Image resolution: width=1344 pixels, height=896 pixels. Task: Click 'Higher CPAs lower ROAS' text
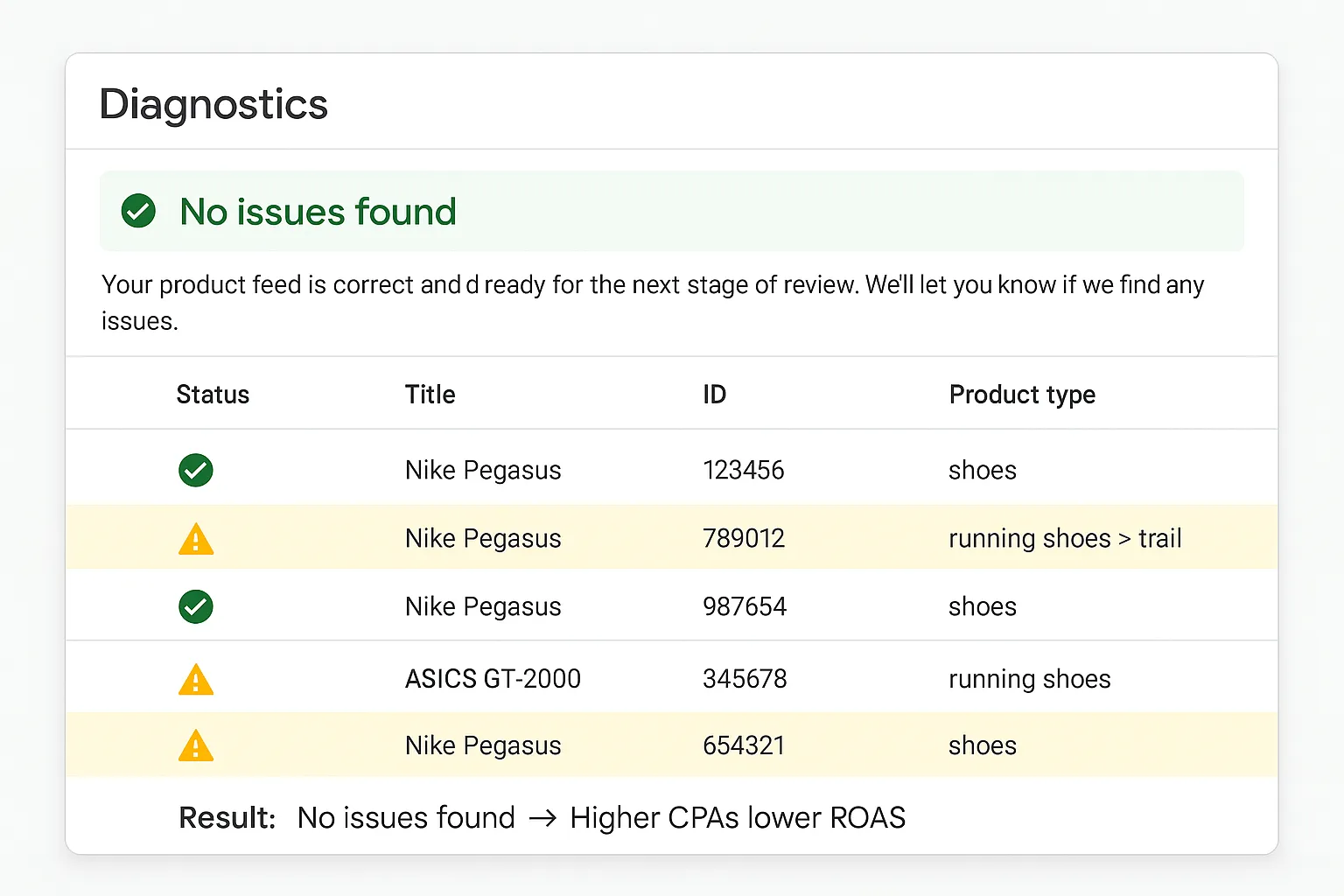(x=738, y=817)
